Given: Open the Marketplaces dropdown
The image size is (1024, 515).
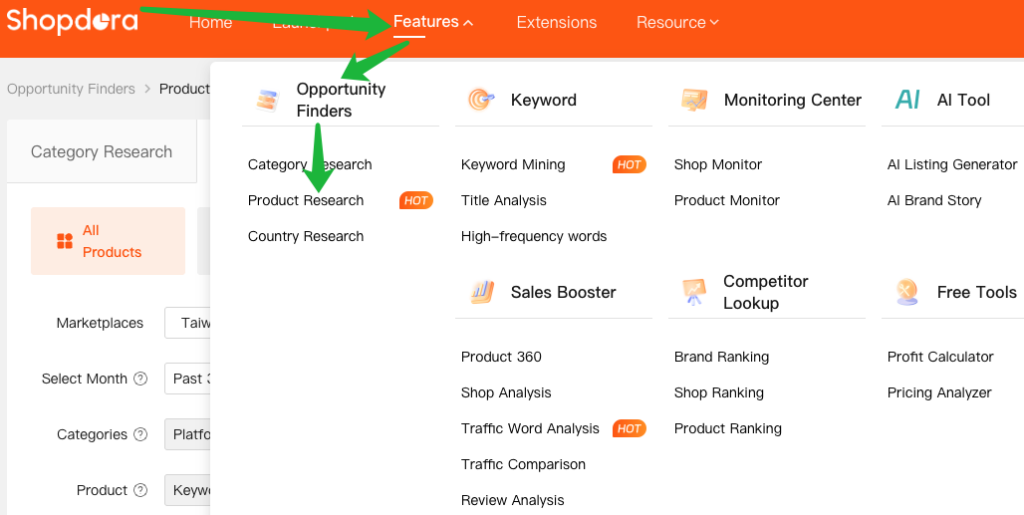Looking at the screenshot, I should pos(190,323).
